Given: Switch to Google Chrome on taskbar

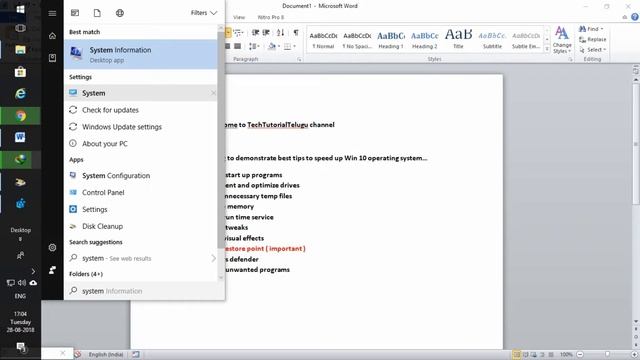Looking at the screenshot, I should click(20, 116).
